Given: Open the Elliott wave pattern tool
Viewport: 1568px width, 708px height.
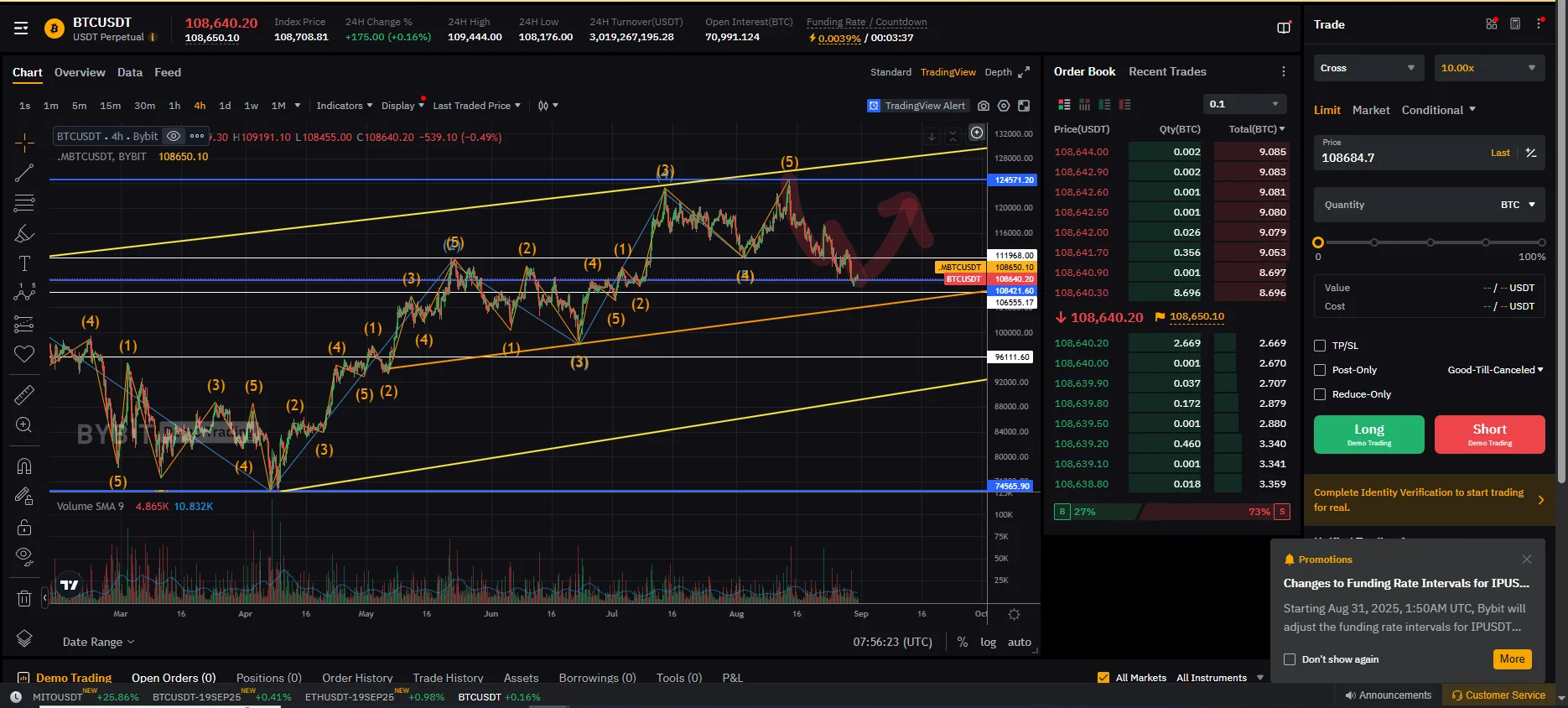Looking at the screenshot, I should tap(24, 293).
